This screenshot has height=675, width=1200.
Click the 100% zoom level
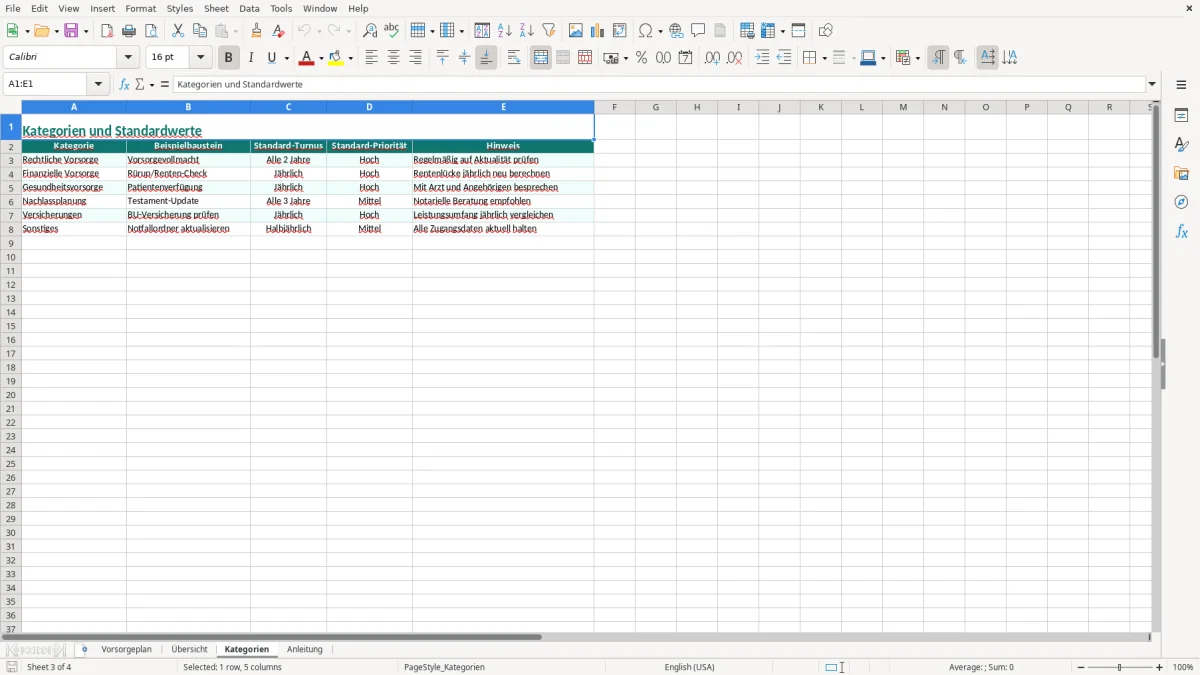pos(1183,667)
